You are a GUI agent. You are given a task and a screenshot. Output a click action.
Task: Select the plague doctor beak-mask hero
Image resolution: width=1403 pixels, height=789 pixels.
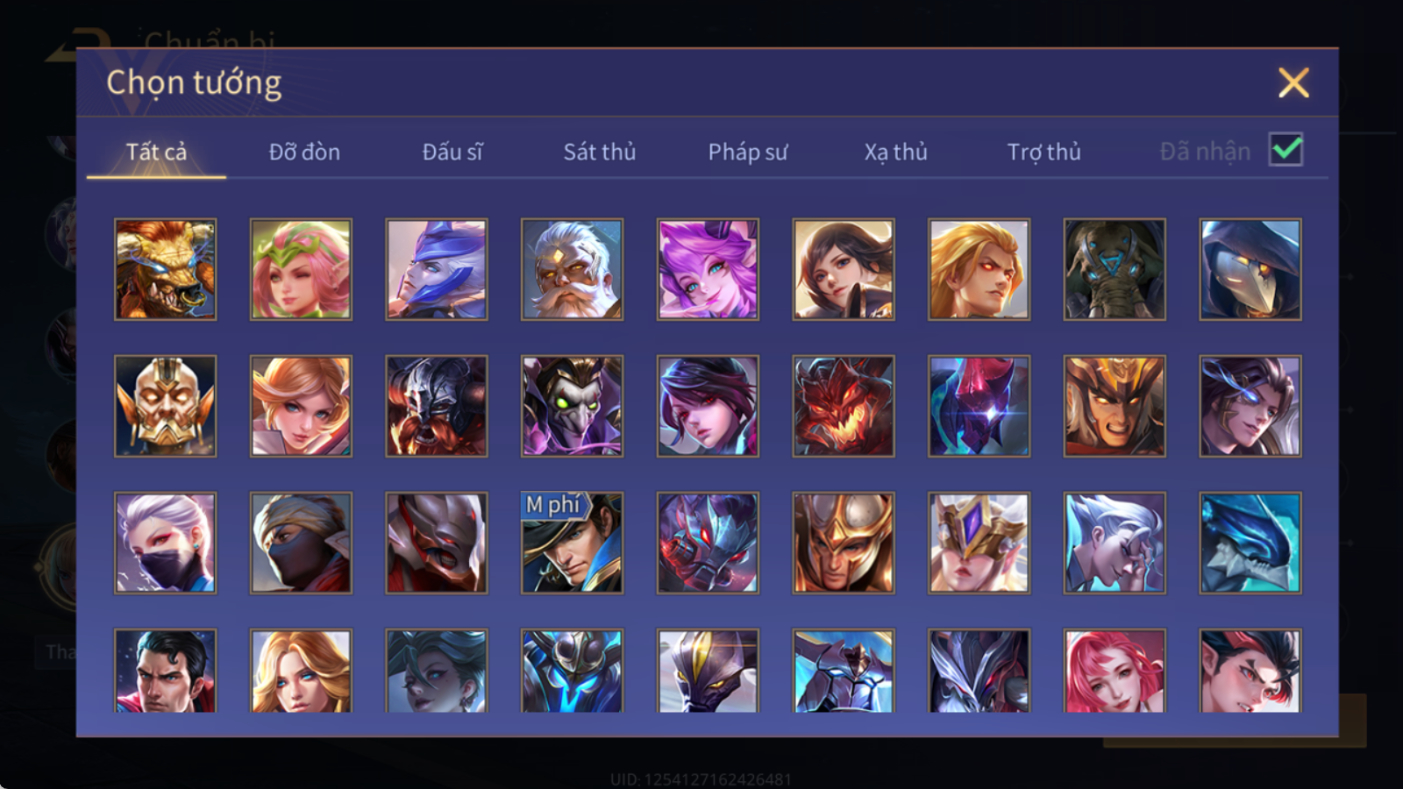tap(1250, 269)
